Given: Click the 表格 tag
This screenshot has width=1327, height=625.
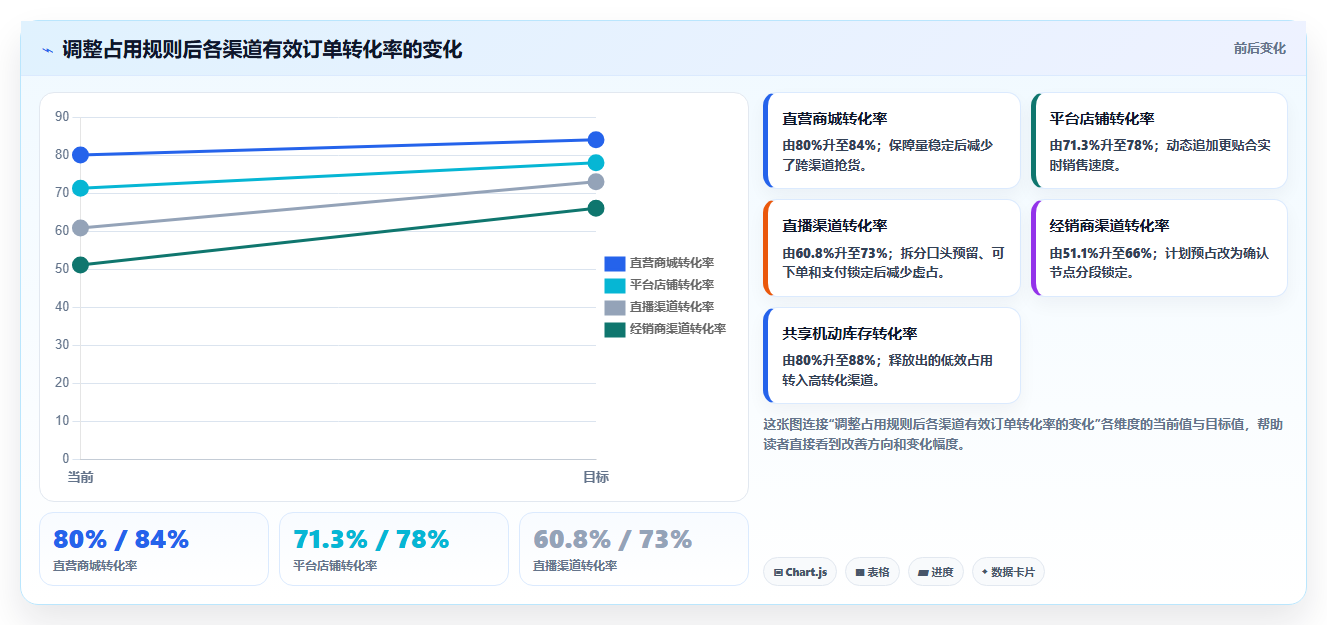Looking at the screenshot, I should pyautogui.click(x=872, y=572).
